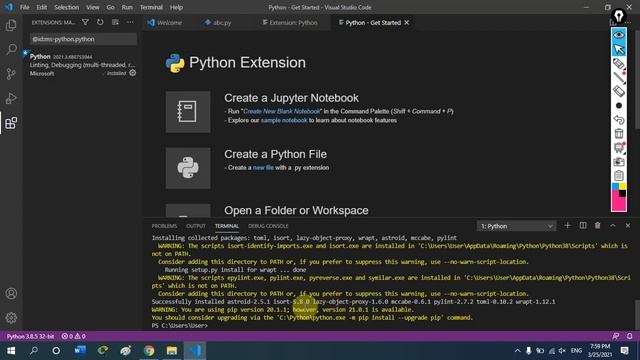Open the Terminal menu
The width and height of the screenshot is (640, 360).
click(x=151, y=7)
